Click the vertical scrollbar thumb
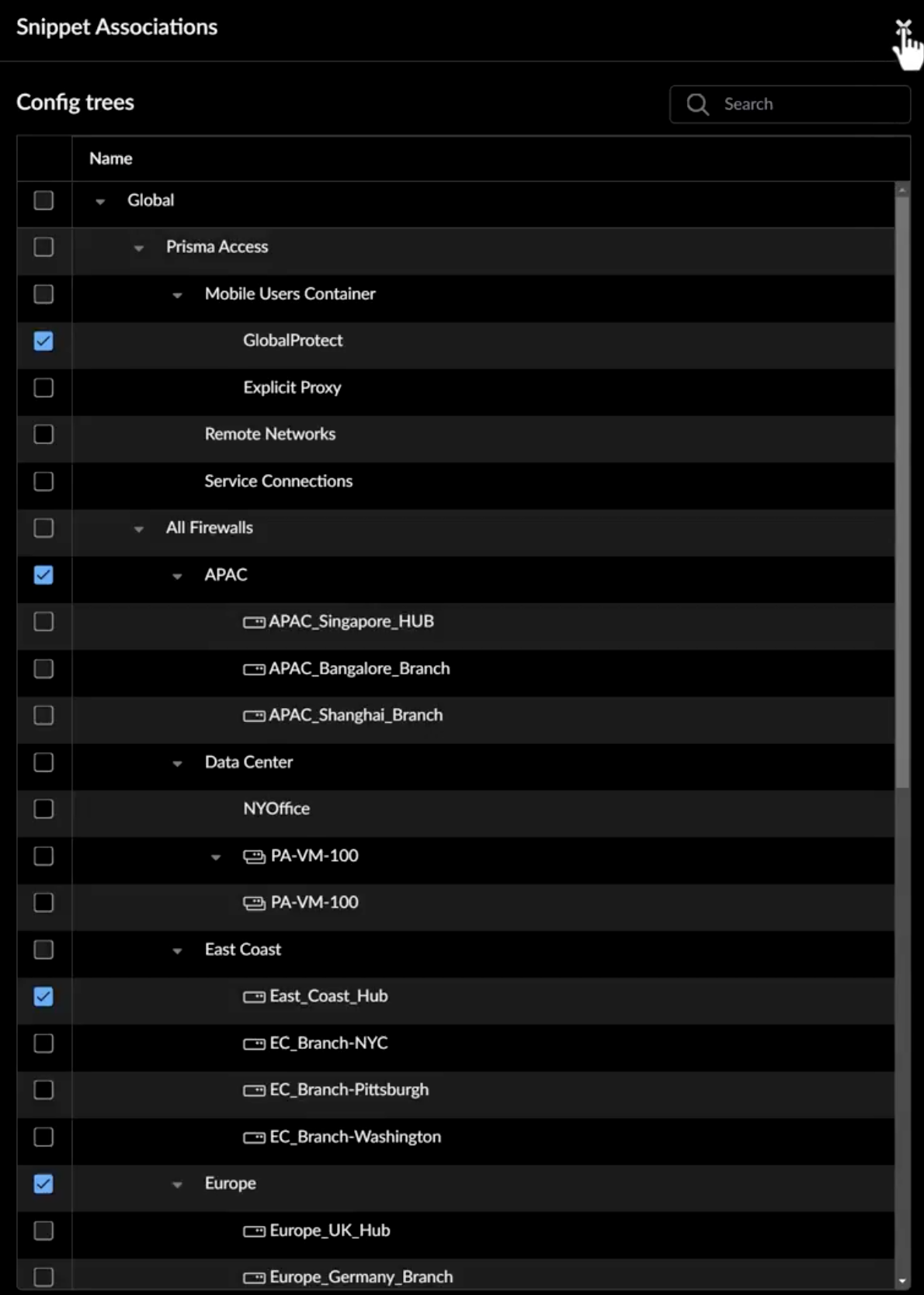This screenshot has width=924, height=1295. [901, 489]
